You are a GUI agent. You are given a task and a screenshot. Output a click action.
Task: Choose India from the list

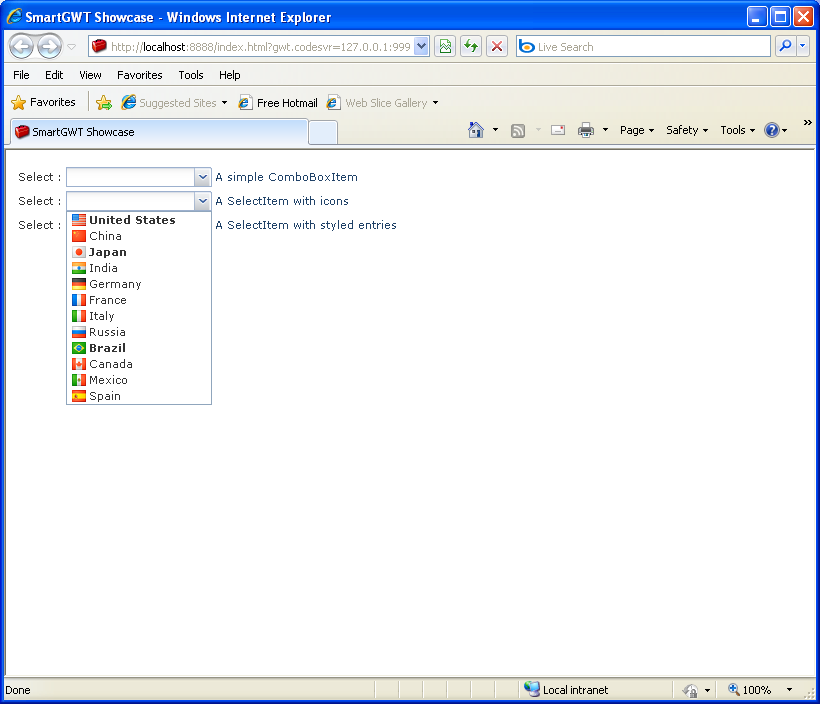point(139,268)
